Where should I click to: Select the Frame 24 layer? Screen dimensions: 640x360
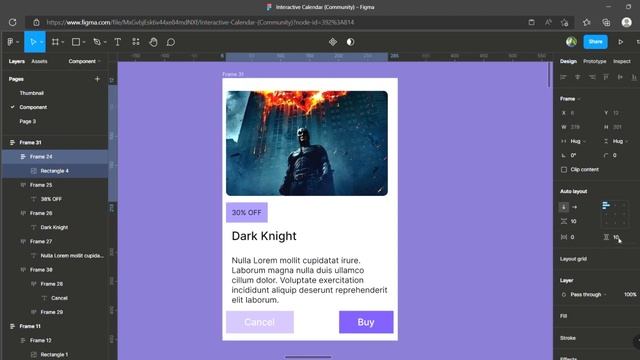55,157
